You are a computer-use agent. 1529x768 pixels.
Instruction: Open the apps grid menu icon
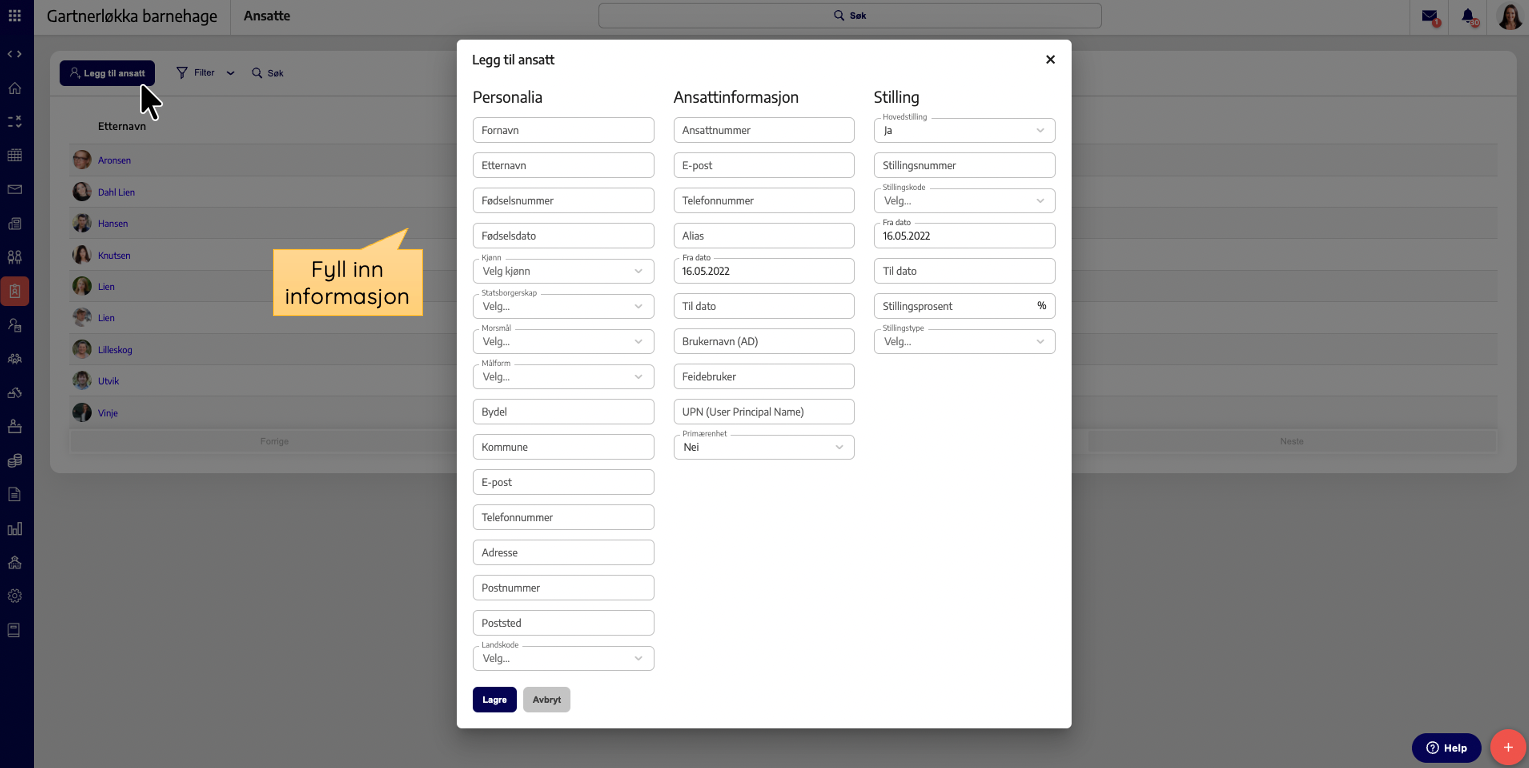[x=15, y=16]
